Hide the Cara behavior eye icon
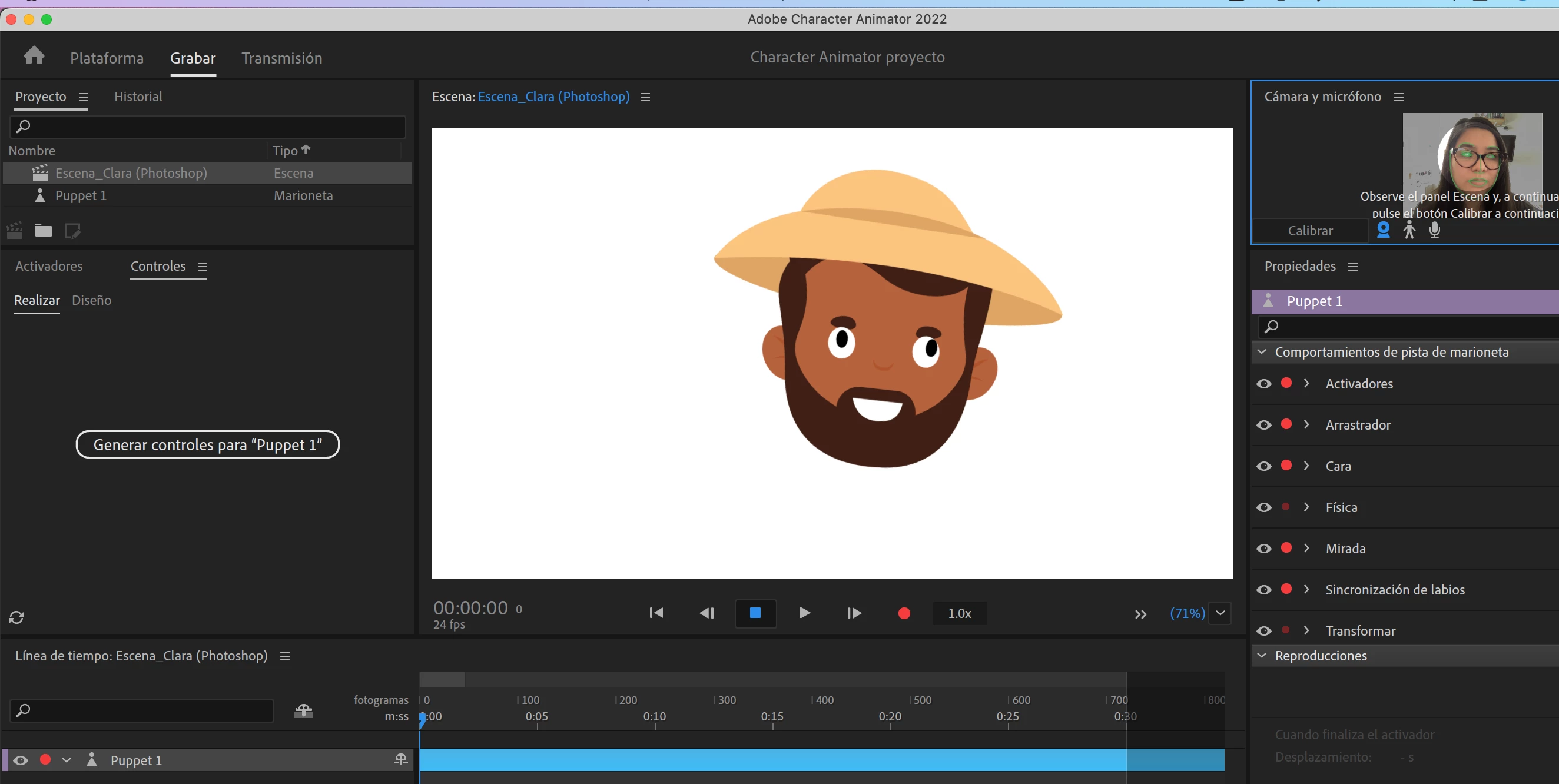Screen dimensions: 1559x784 [1263, 466]
